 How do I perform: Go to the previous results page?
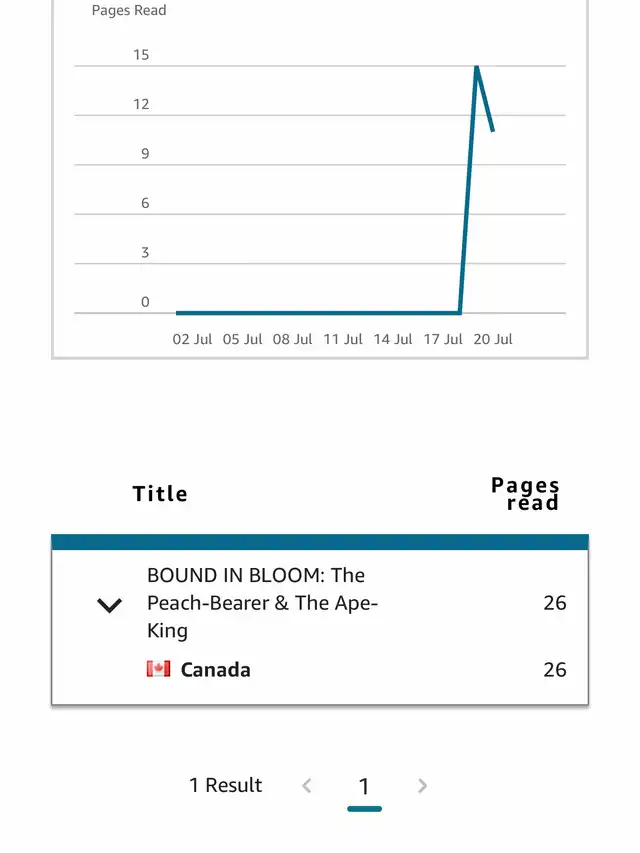click(307, 786)
